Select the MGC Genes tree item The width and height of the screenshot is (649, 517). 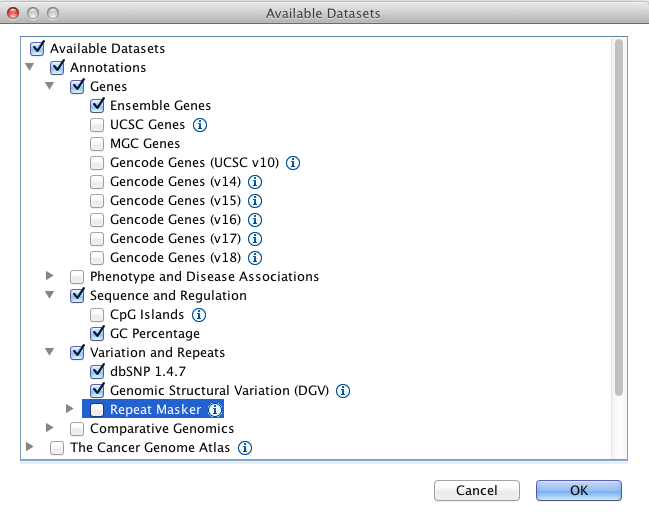pos(145,144)
